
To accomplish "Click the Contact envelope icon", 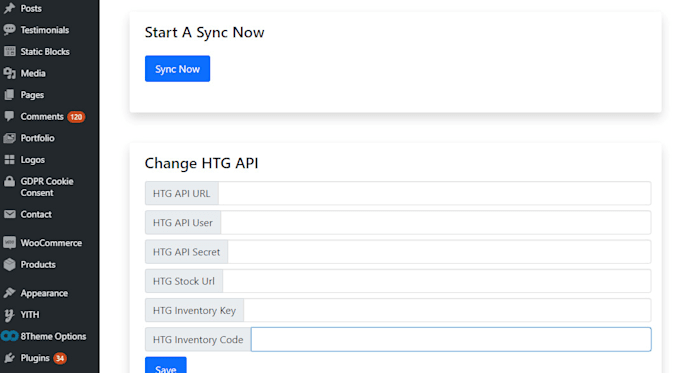I will point(9,214).
